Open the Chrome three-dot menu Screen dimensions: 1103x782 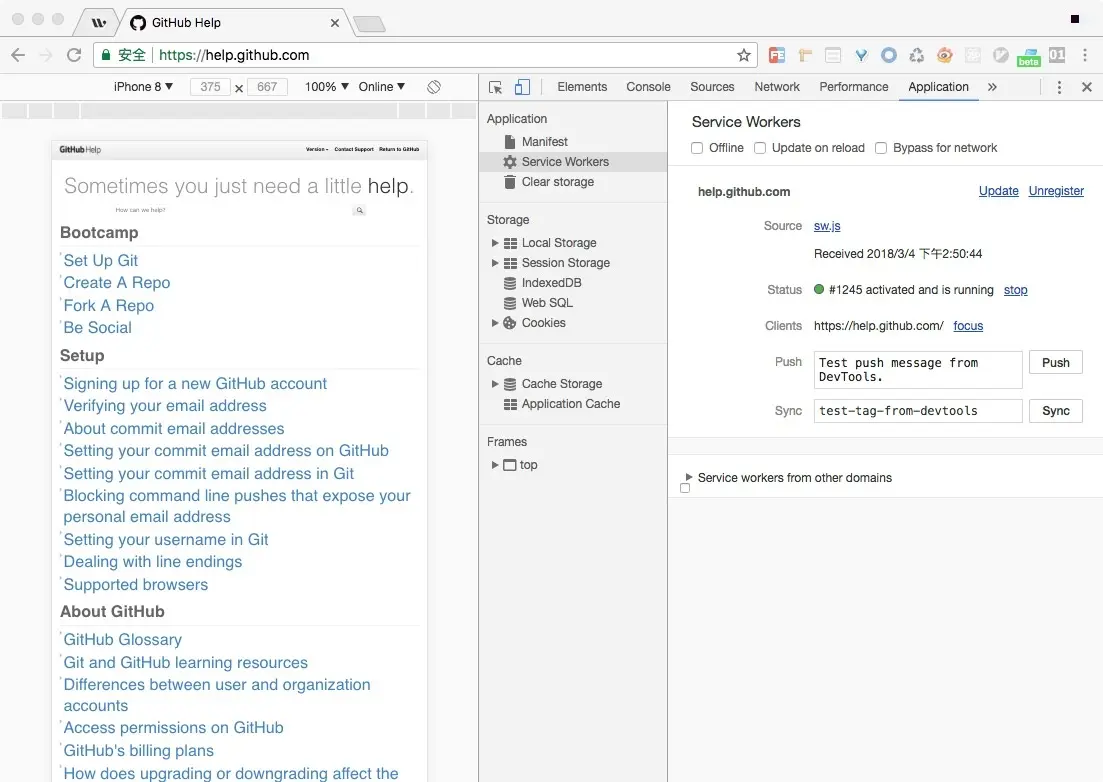(x=1085, y=55)
